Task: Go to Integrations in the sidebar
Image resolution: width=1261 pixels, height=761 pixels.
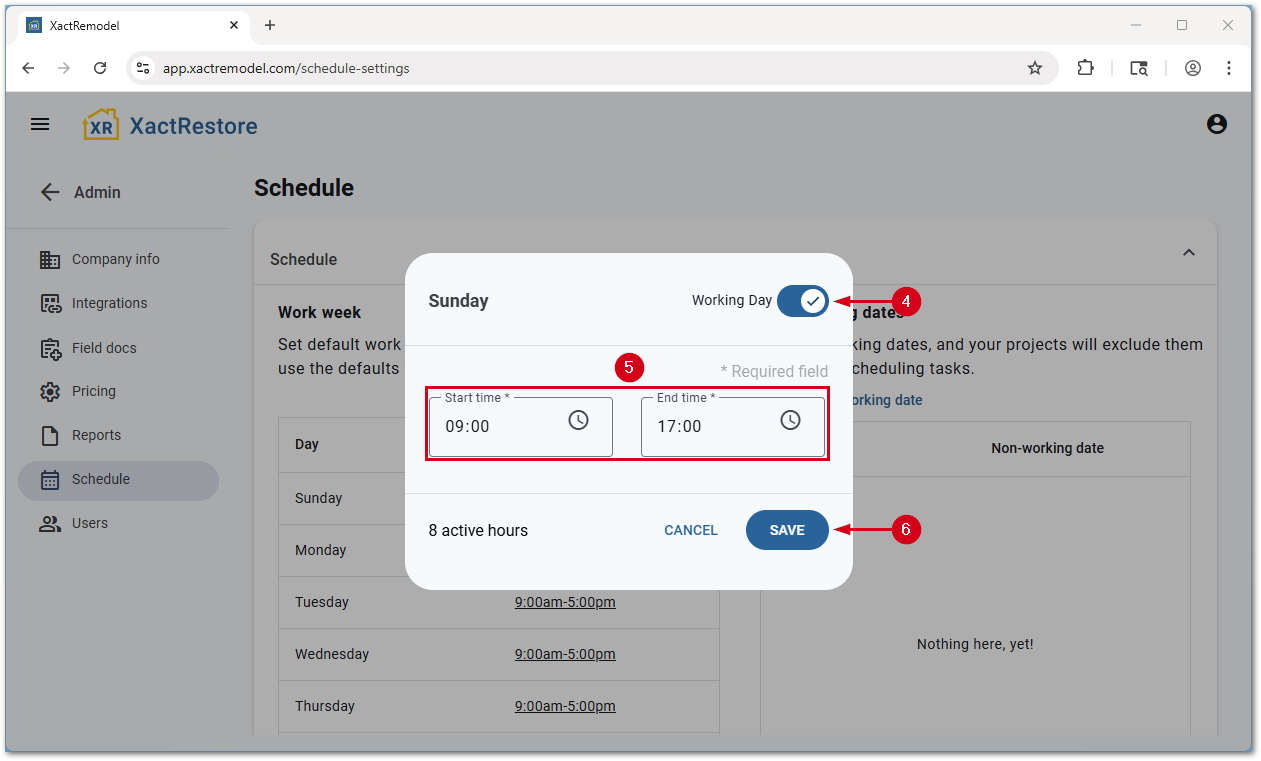Action: pos(109,303)
